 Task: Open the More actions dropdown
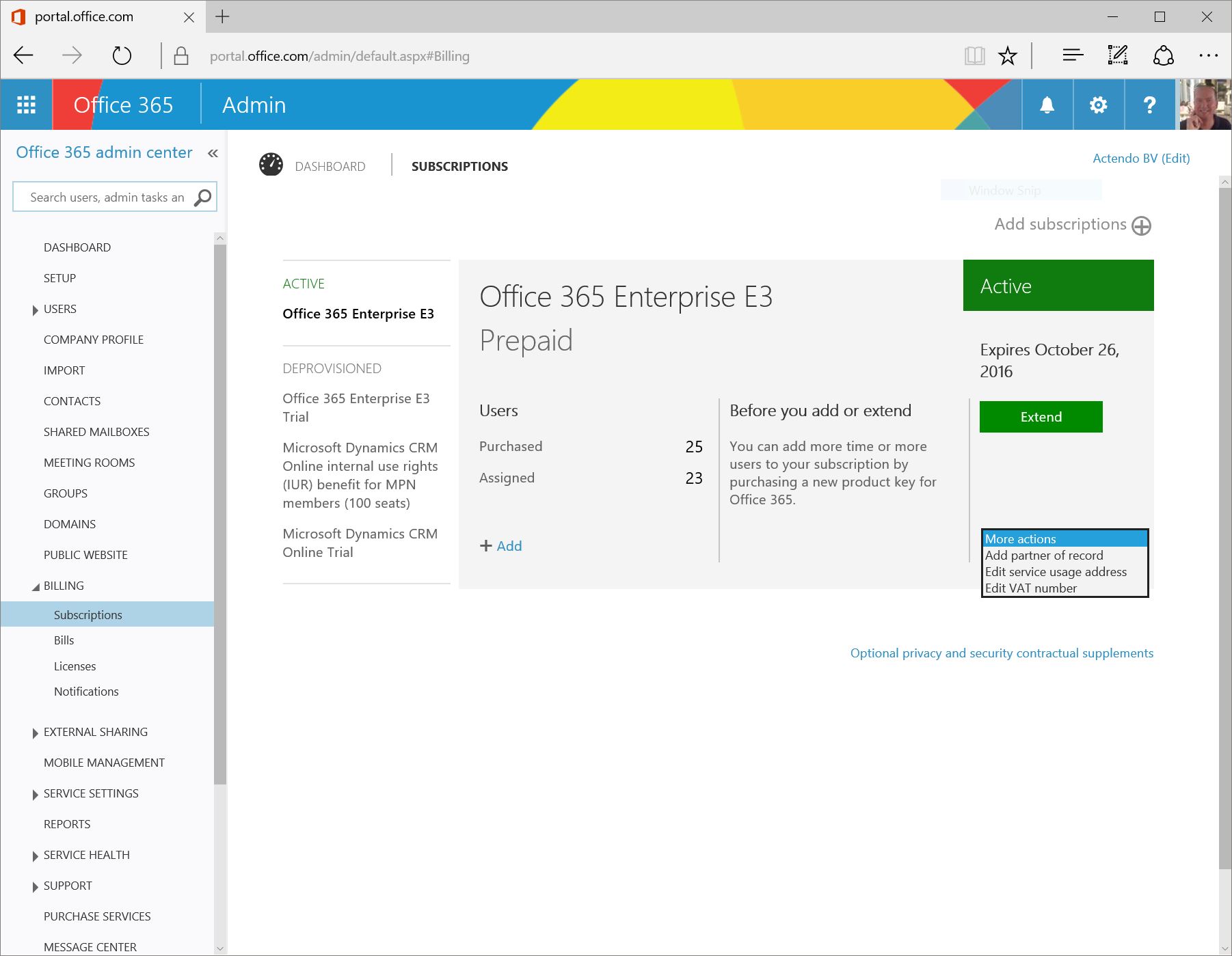pos(1064,538)
